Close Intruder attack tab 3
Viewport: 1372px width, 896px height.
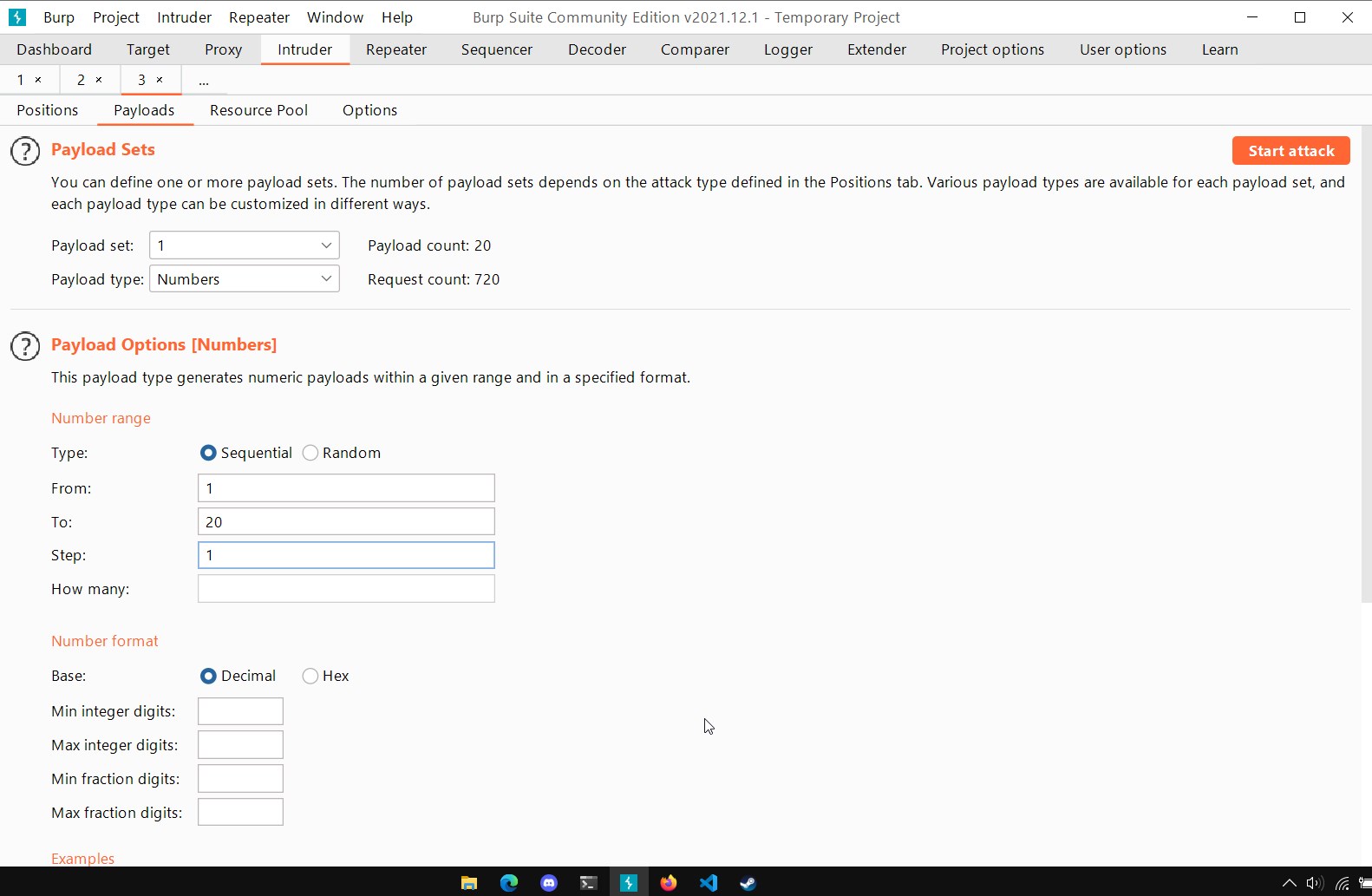[x=160, y=80]
